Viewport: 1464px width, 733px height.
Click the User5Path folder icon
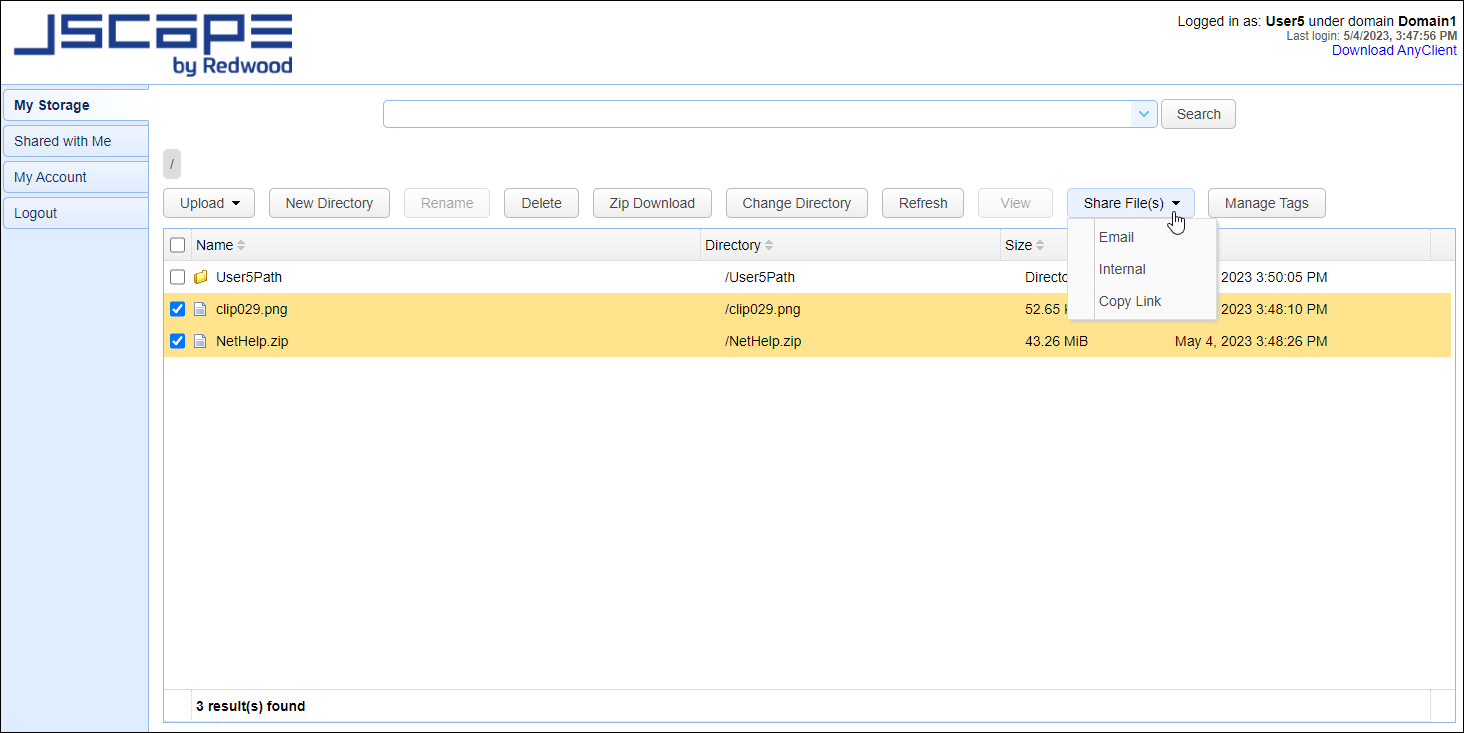pyautogui.click(x=200, y=277)
